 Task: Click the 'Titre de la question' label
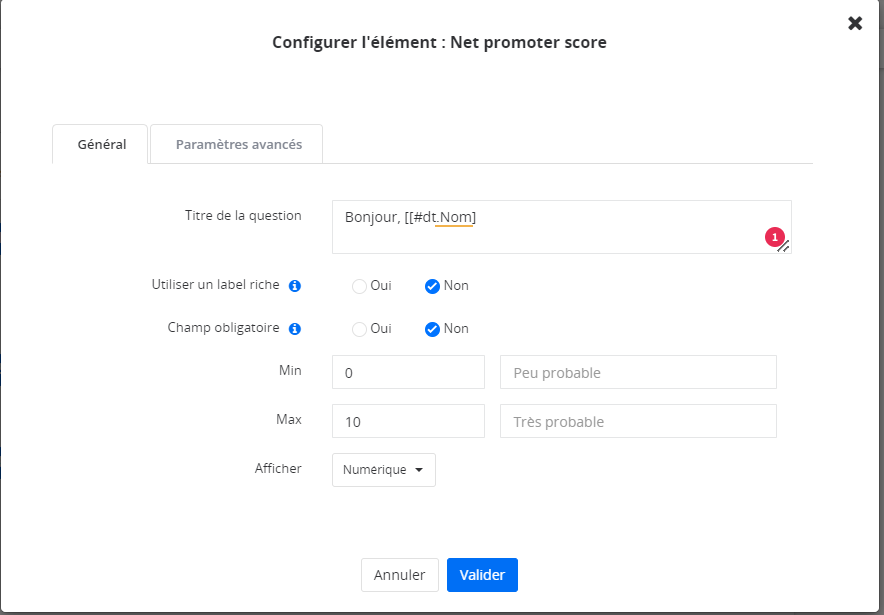point(243,216)
